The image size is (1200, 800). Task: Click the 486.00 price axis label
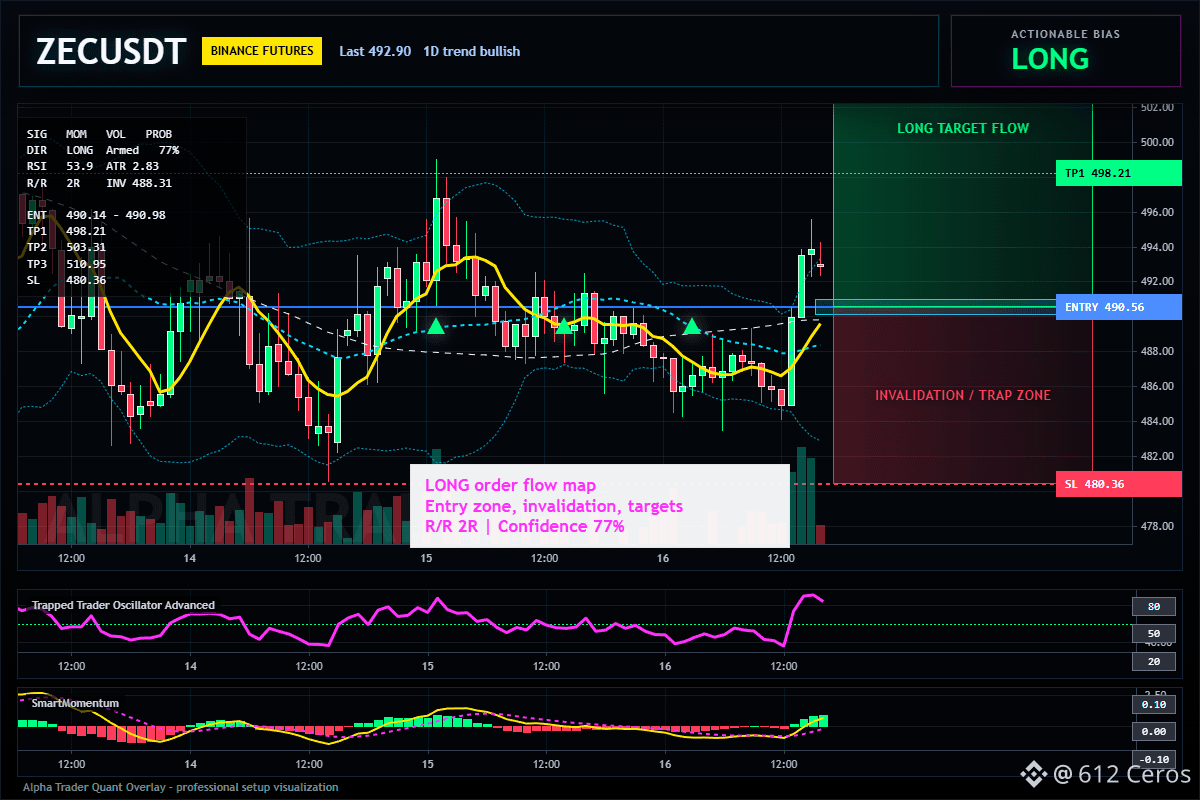pyautogui.click(x=1157, y=386)
